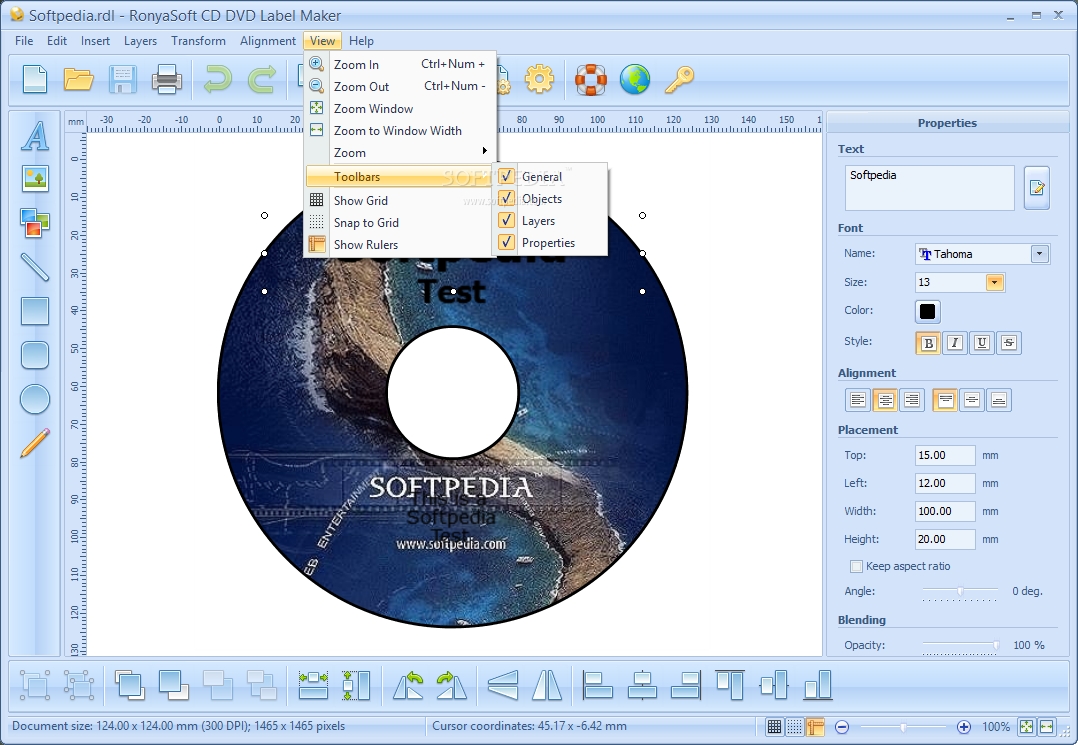Select the Rounded Rectangle tool
This screenshot has height=745, width=1078.
[x=34, y=355]
